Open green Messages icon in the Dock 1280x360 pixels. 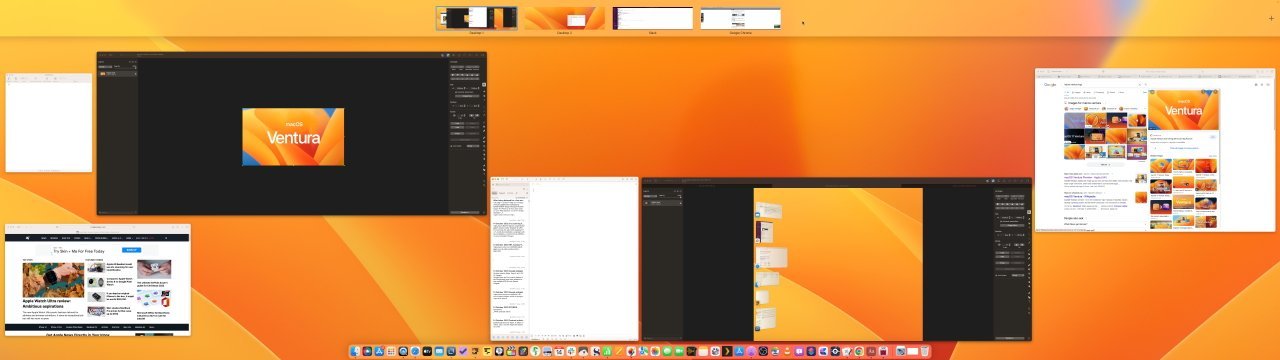coord(667,351)
